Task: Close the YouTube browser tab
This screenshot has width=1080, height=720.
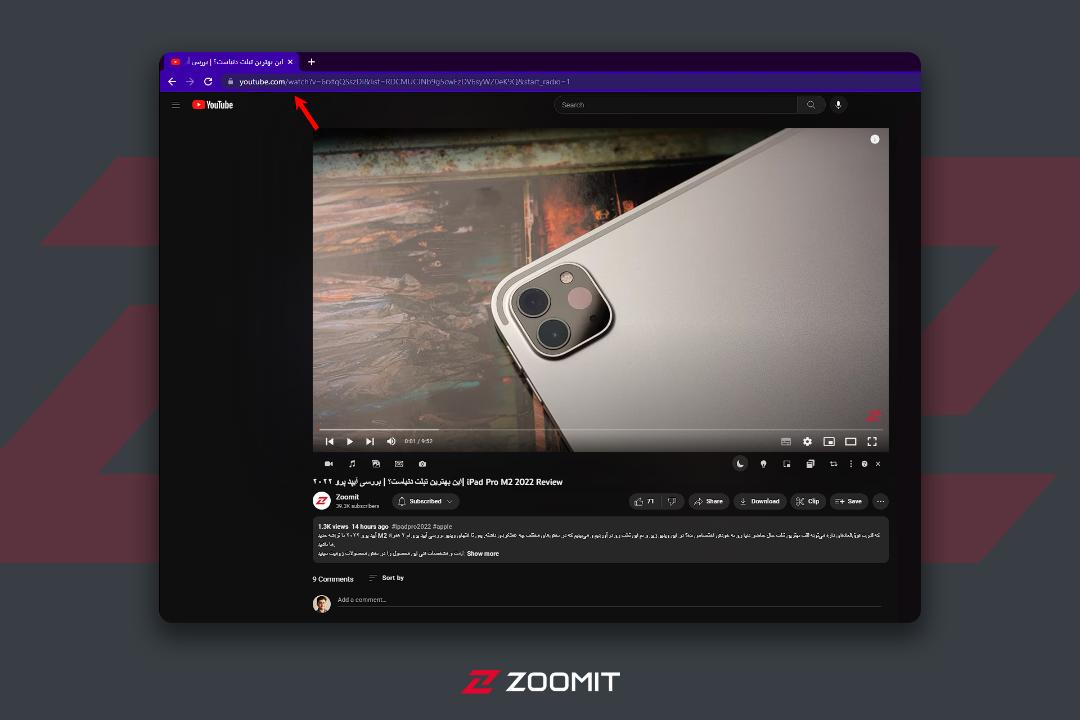Action: (290, 62)
